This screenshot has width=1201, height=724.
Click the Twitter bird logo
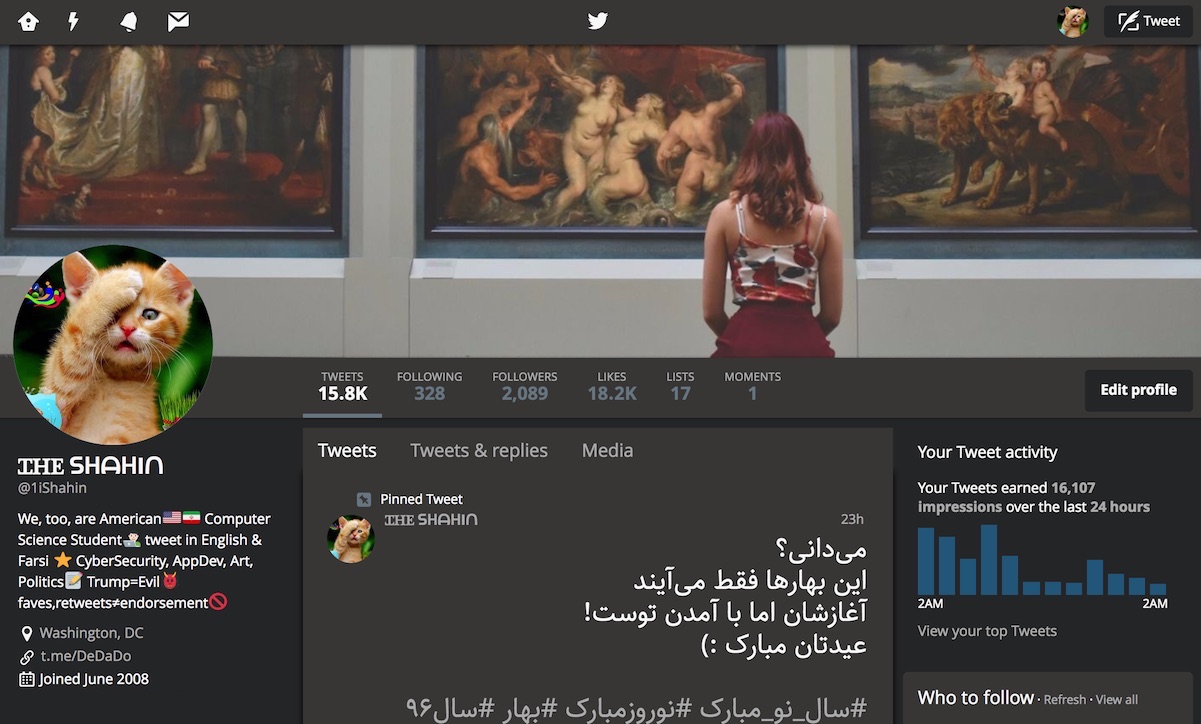[x=598, y=21]
